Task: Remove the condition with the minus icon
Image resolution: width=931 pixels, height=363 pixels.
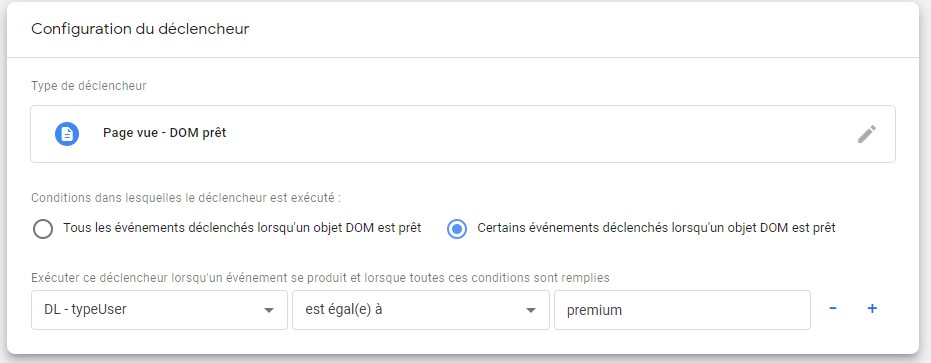Action: (x=833, y=308)
